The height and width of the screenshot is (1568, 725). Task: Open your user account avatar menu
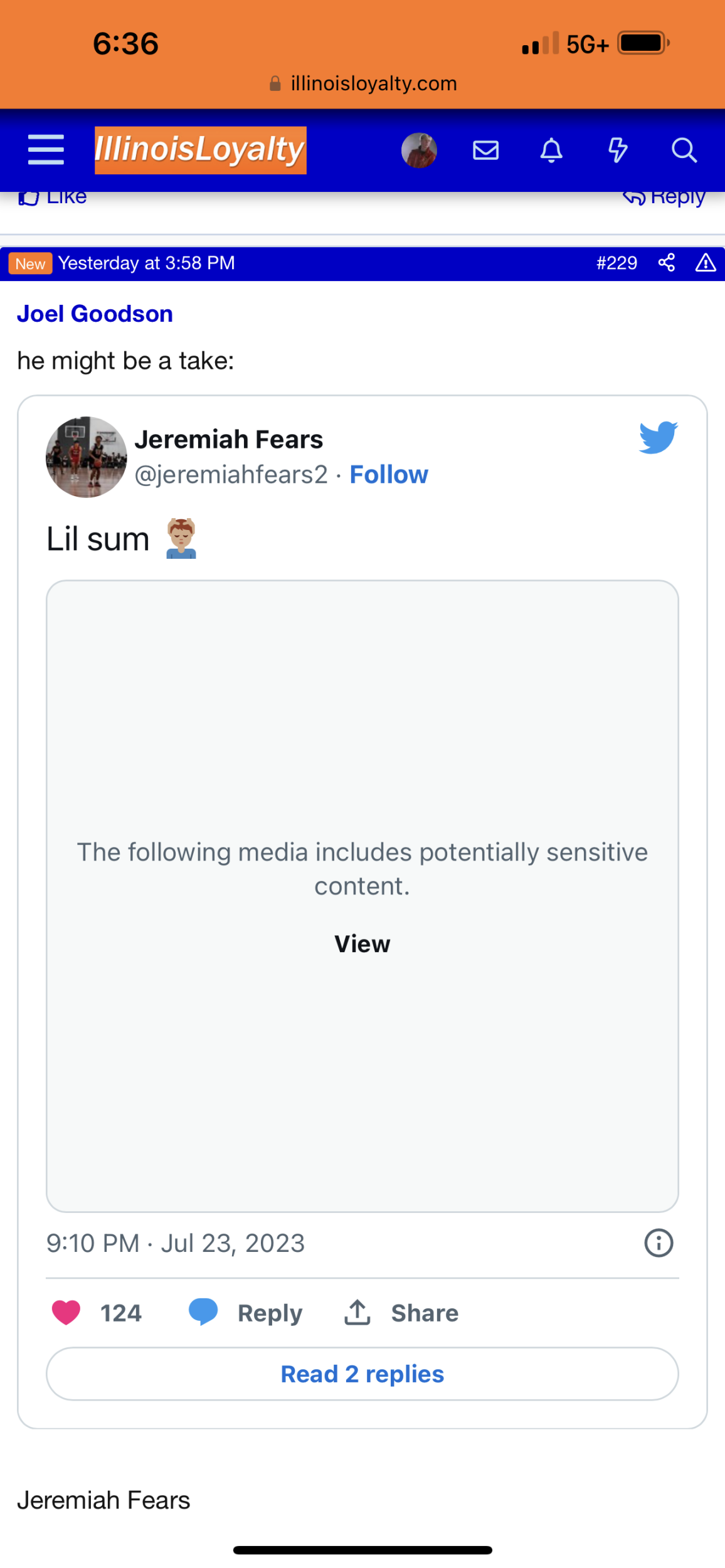tap(419, 151)
